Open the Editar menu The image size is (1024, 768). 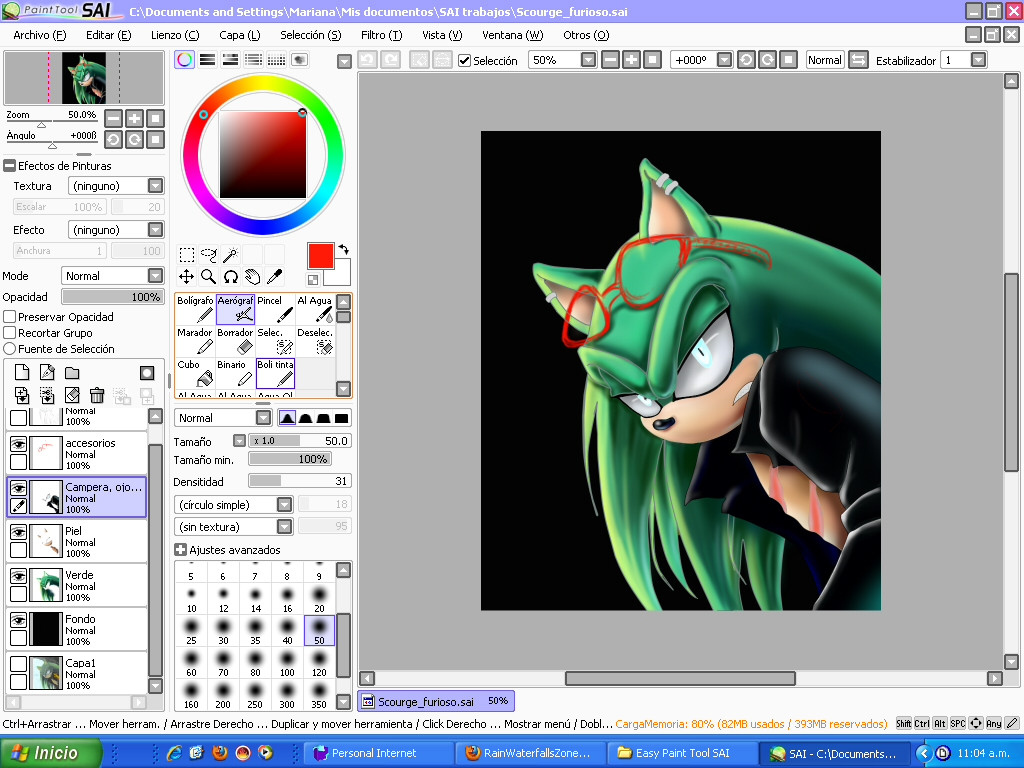(x=108, y=35)
